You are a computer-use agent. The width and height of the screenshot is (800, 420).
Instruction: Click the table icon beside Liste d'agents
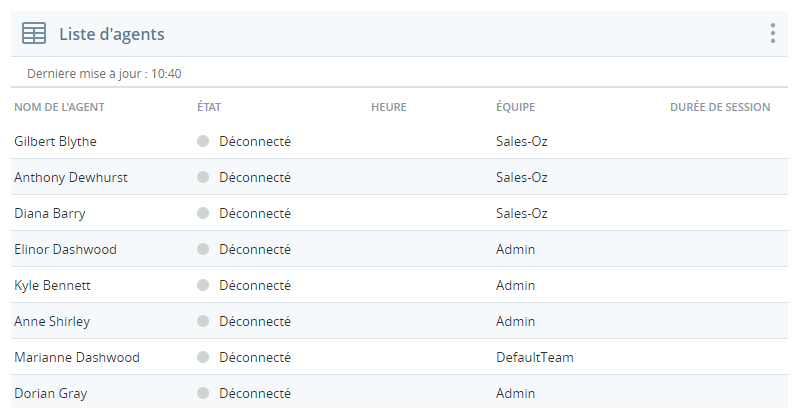click(34, 34)
